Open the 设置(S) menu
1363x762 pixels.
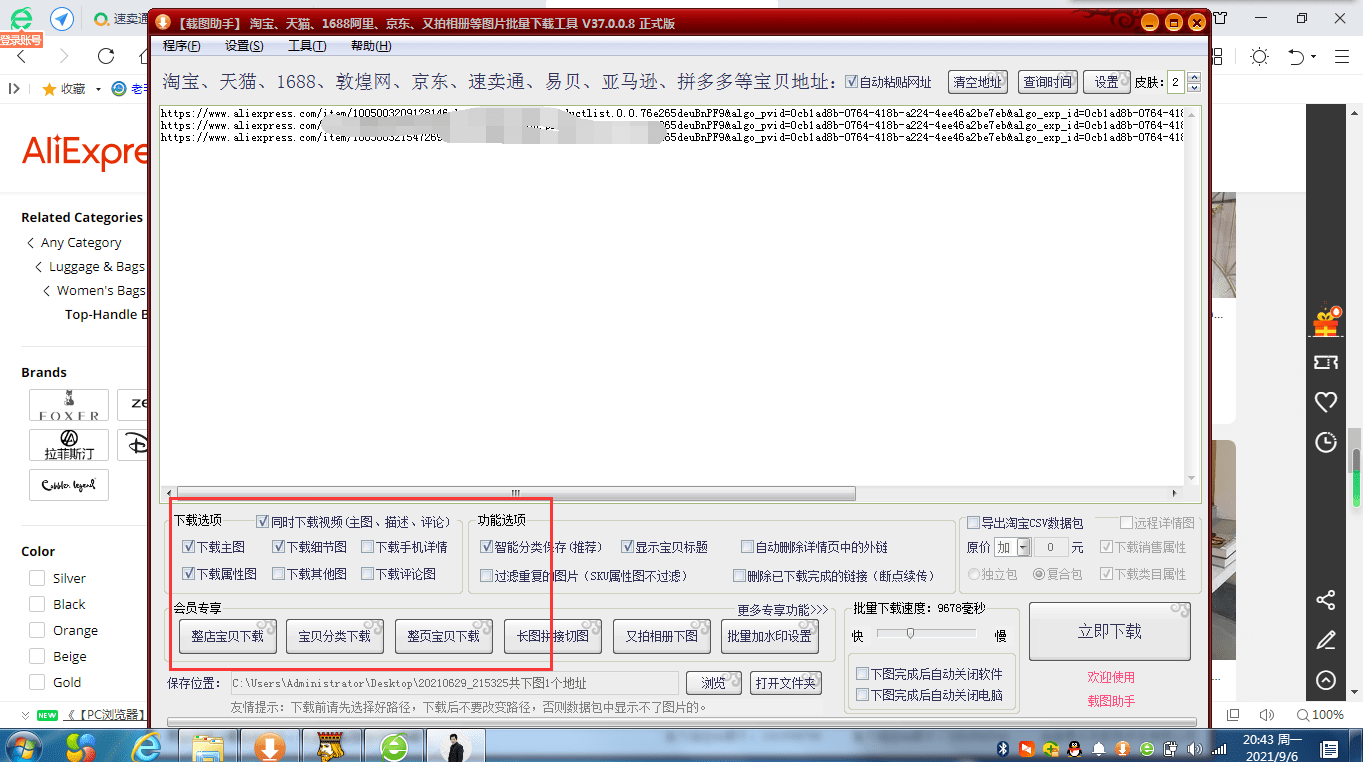244,46
